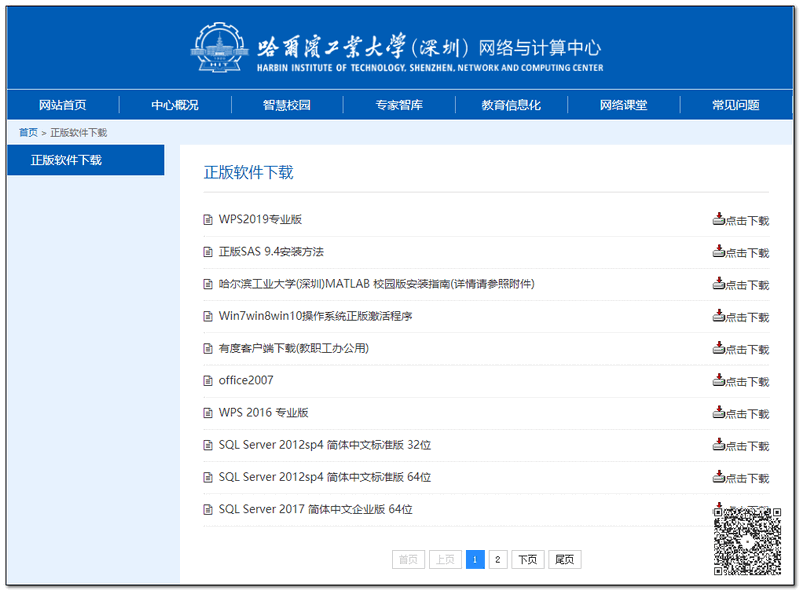Open SQL Server 2012sp4 简体中文标准版 64位
Viewport: 800px width, 591px height.
pyautogui.click(x=324, y=477)
